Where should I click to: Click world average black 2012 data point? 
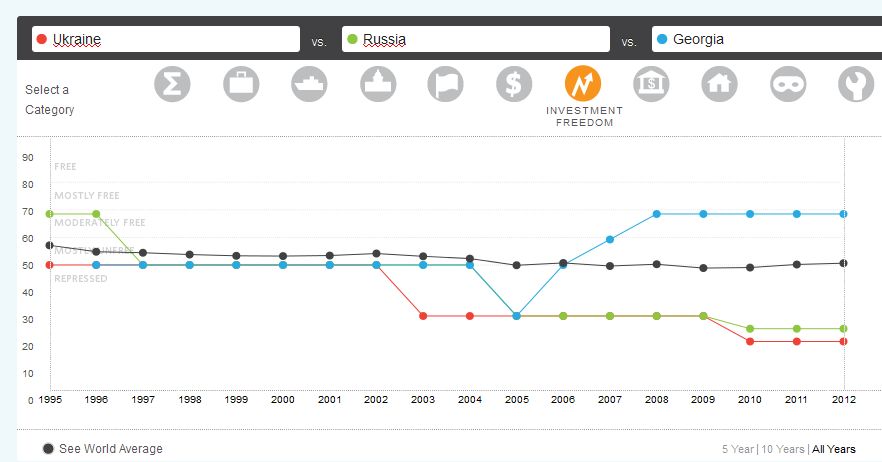(843, 263)
